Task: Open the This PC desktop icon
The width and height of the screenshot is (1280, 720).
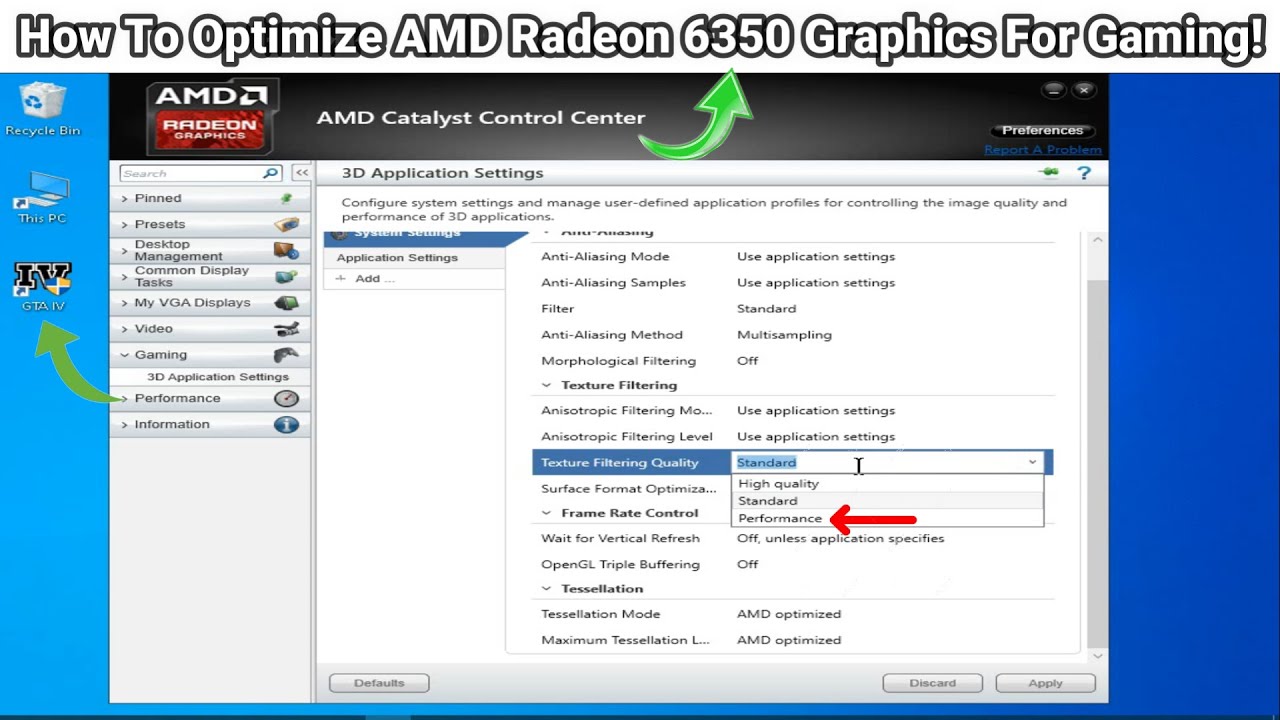Action: [42, 197]
